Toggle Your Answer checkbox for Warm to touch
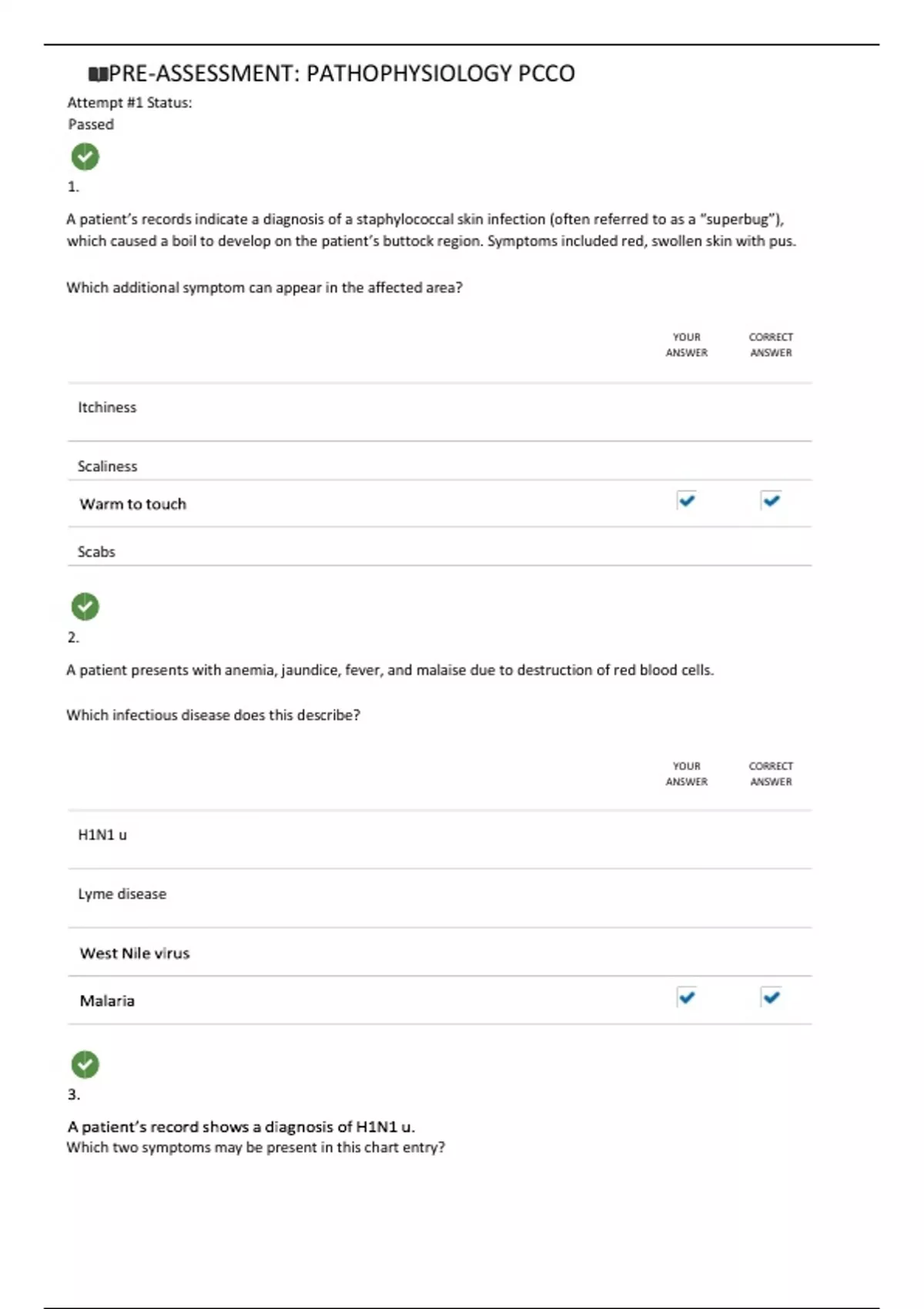The image size is (924, 1309). point(687,500)
